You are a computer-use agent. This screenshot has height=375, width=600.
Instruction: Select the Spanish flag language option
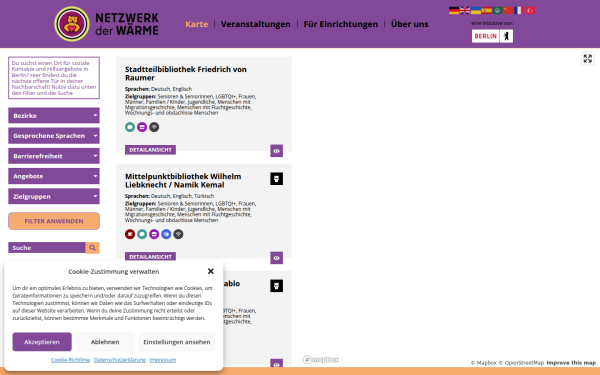[486, 10]
